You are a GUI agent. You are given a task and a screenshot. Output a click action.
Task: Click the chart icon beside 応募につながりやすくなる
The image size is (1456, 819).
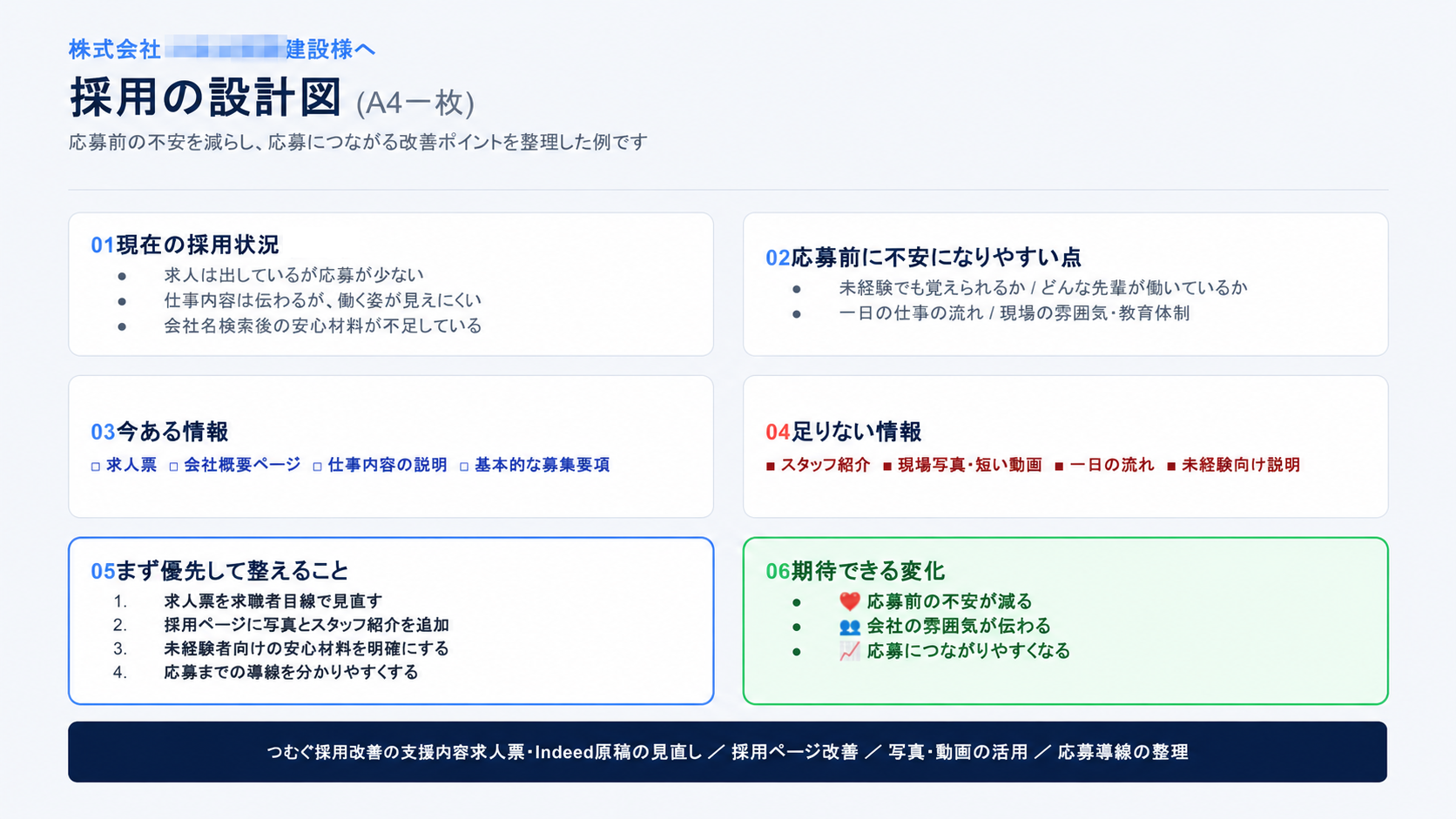(850, 651)
